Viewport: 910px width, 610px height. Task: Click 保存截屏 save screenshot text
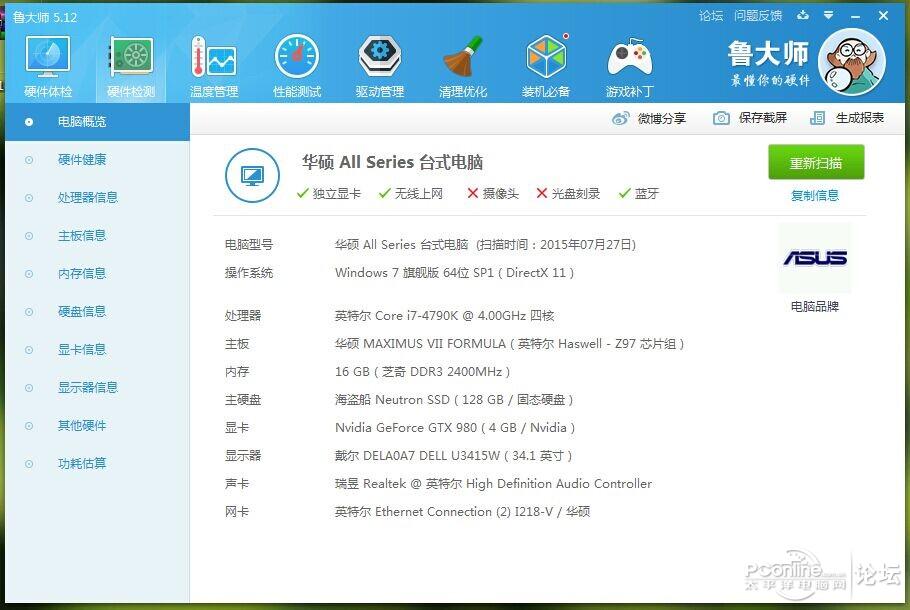763,118
